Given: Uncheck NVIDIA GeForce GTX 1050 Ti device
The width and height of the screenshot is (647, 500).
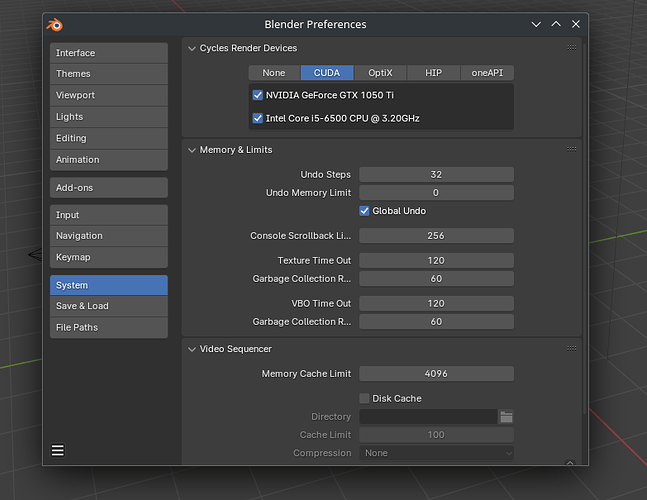Looking at the screenshot, I should pyautogui.click(x=257, y=95).
